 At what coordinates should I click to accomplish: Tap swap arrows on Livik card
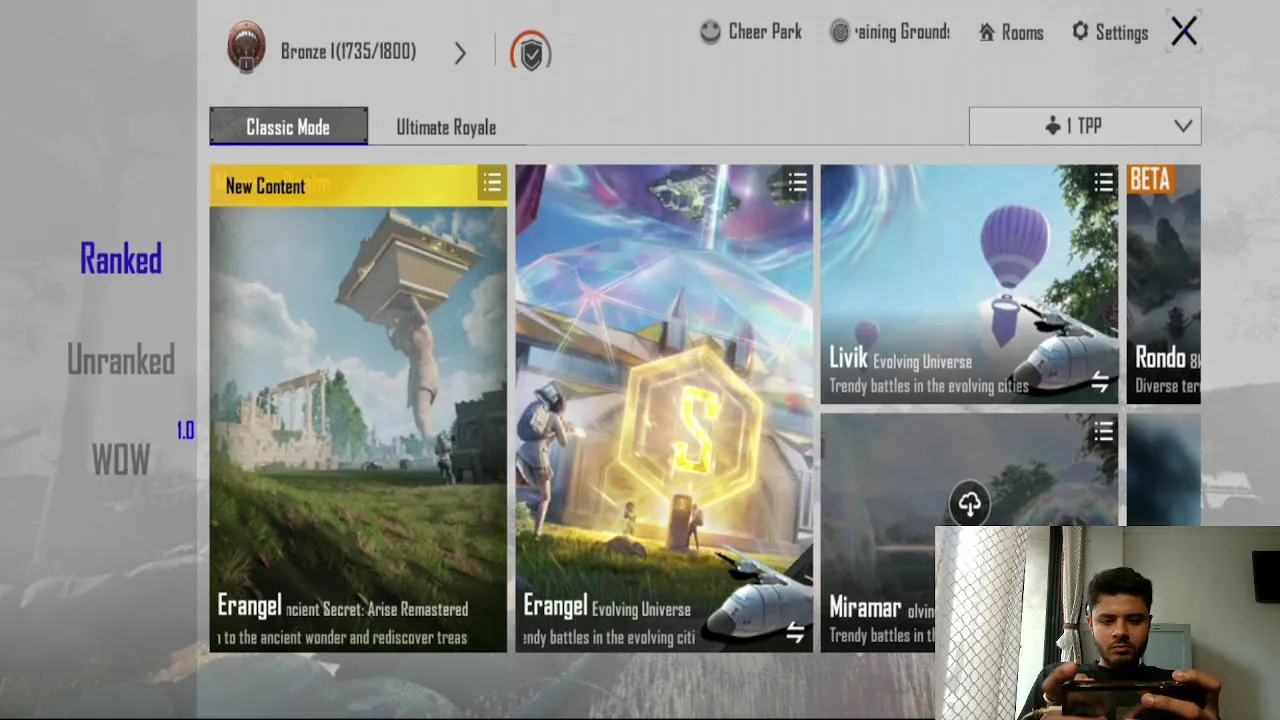pos(1099,382)
